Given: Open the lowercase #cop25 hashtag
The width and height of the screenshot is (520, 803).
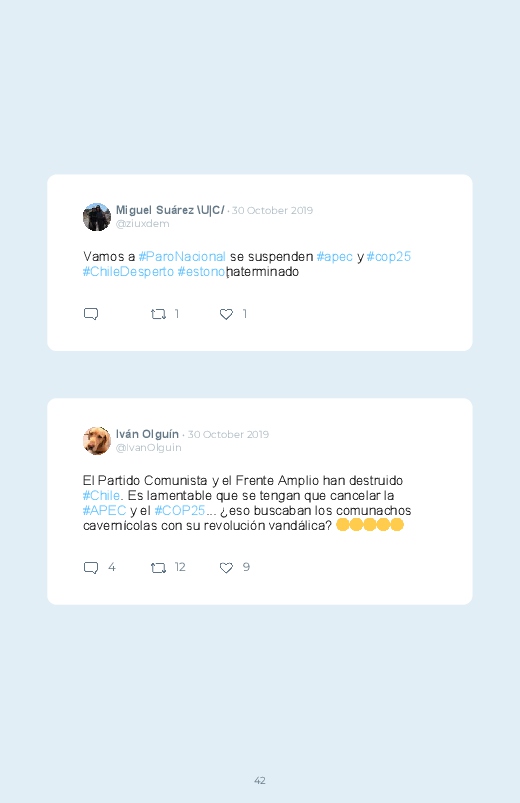Looking at the screenshot, I should coord(388,257).
